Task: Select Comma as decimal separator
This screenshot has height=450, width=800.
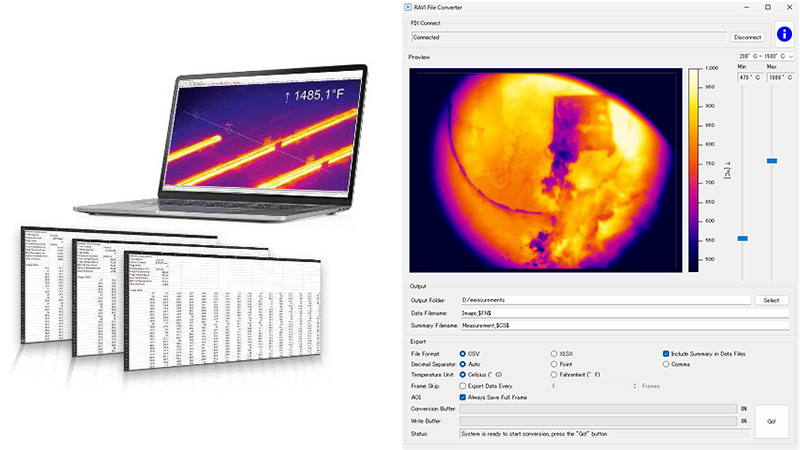Action: (x=666, y=364)
